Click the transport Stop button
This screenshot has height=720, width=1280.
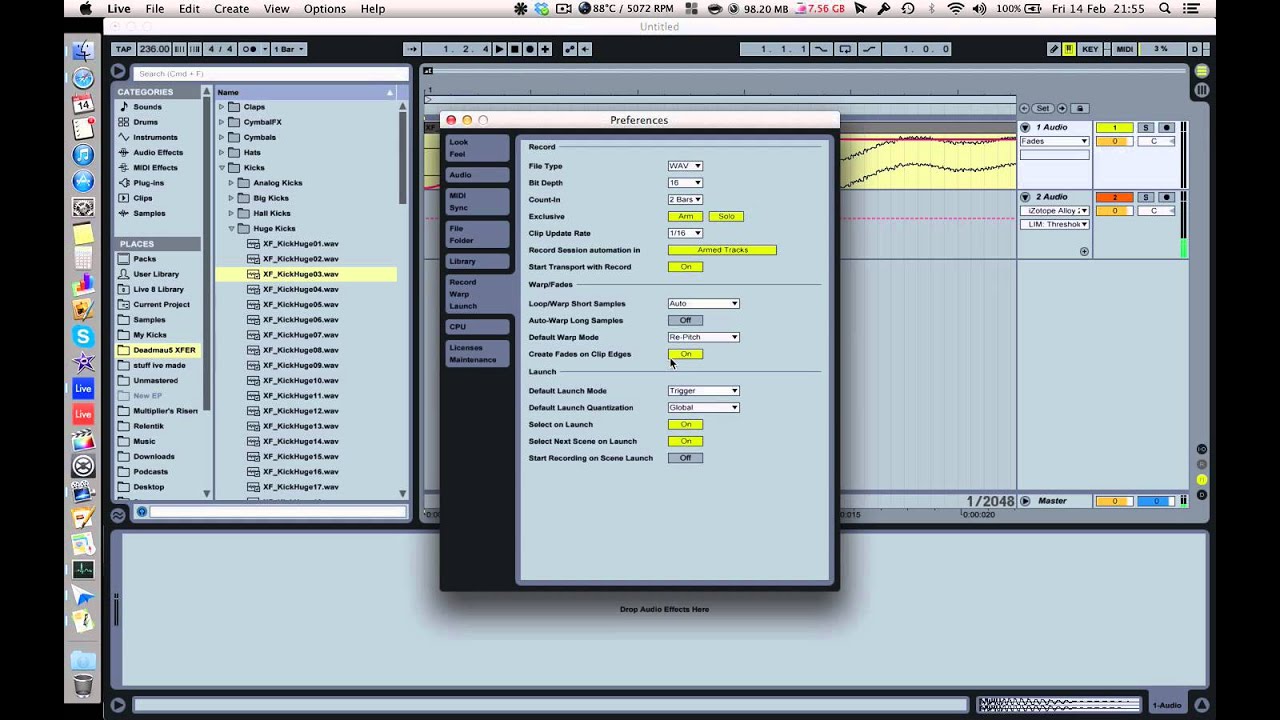pos(515,49)
